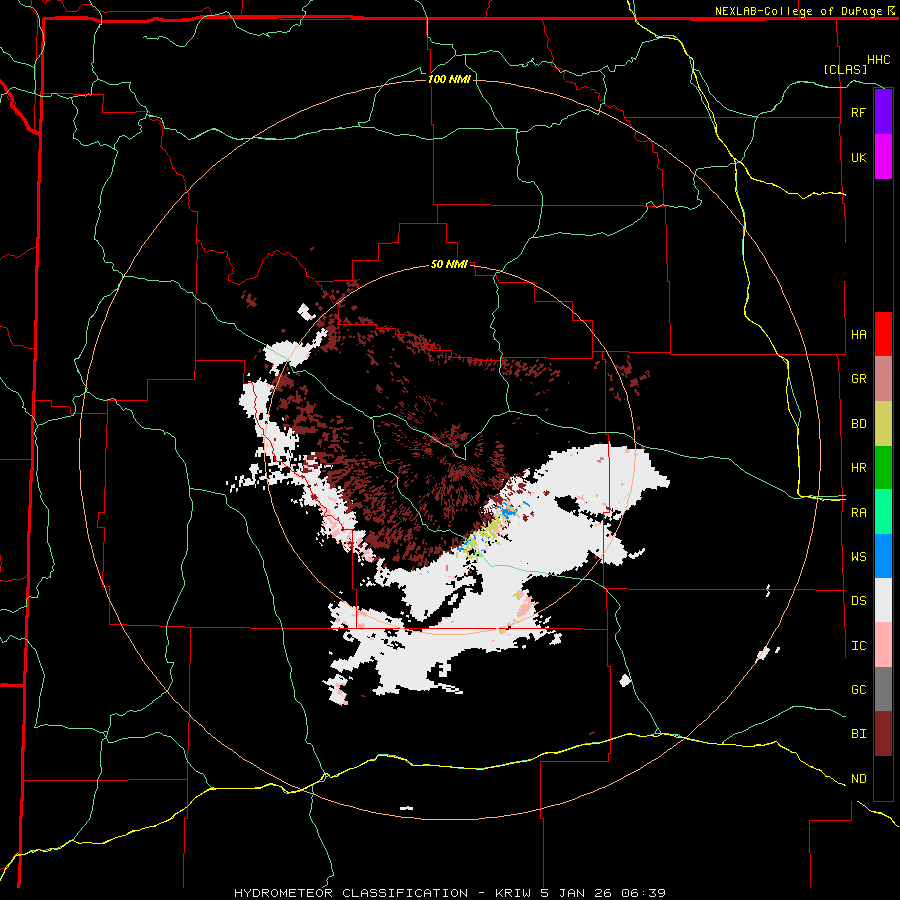This screenshot has width=900, height=900.
Task: Click the GC gray legend swatch
Action: [883, 689]
